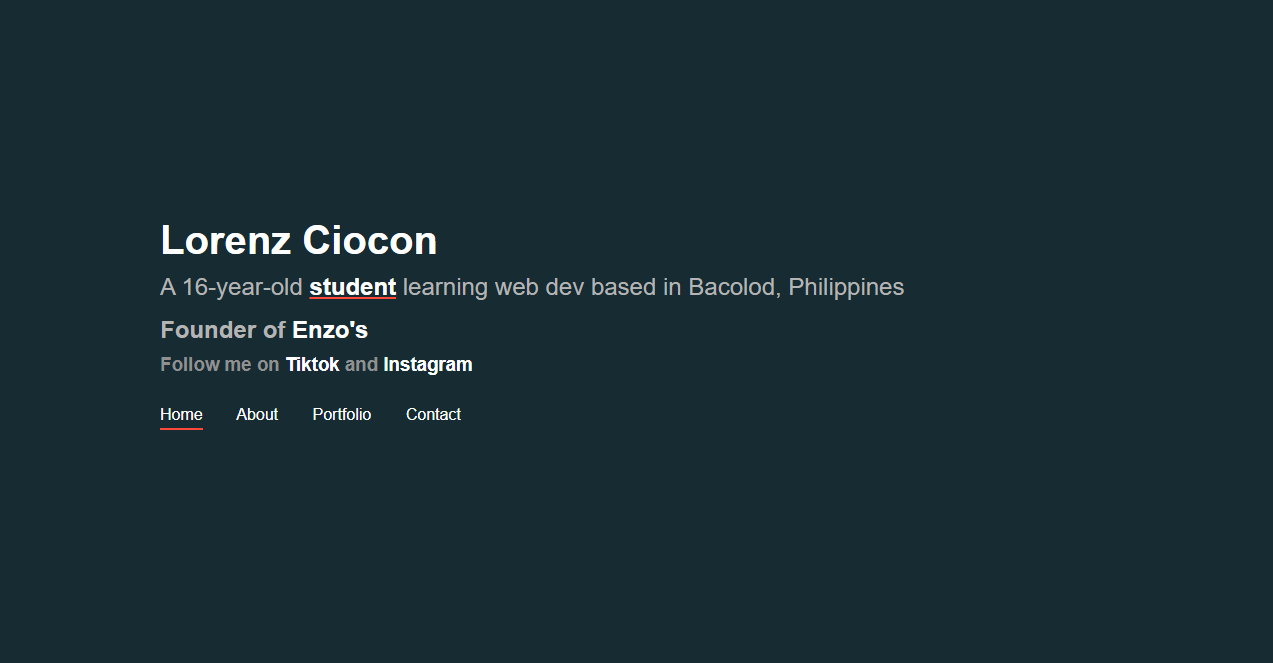1273x663 pixels.
Task: Click the 'Founder of' label text
Action: (223, 330)
